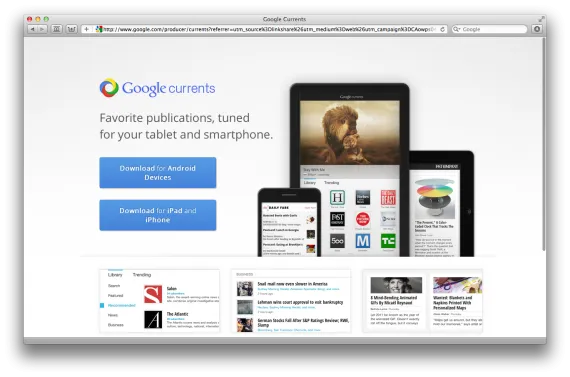Tap the Forbes icon on the tablet
Viewport: 570px width, 377px height.
(x=363, y=197)
